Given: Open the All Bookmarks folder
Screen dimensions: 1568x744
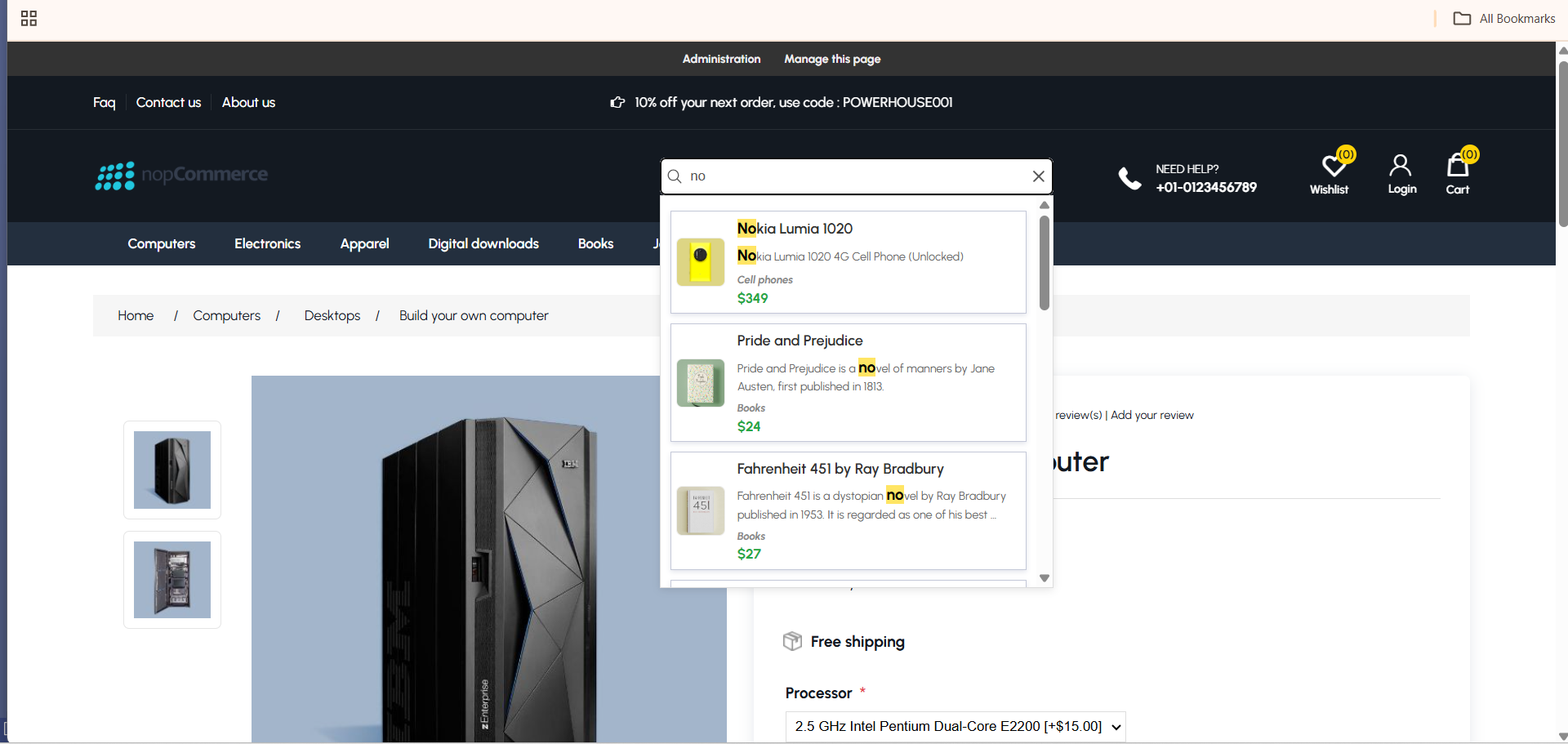Looking at the screenshot, I should click(x=1504, y=19).
